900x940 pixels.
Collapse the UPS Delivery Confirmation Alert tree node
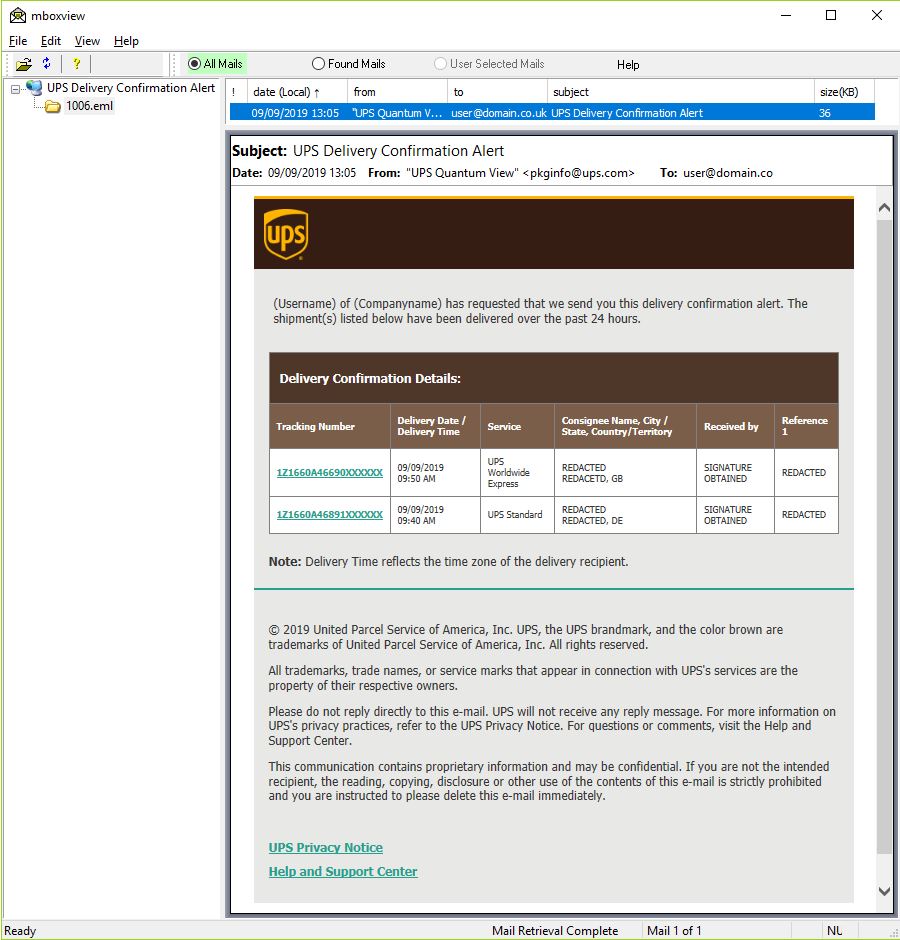coord(15,89)
